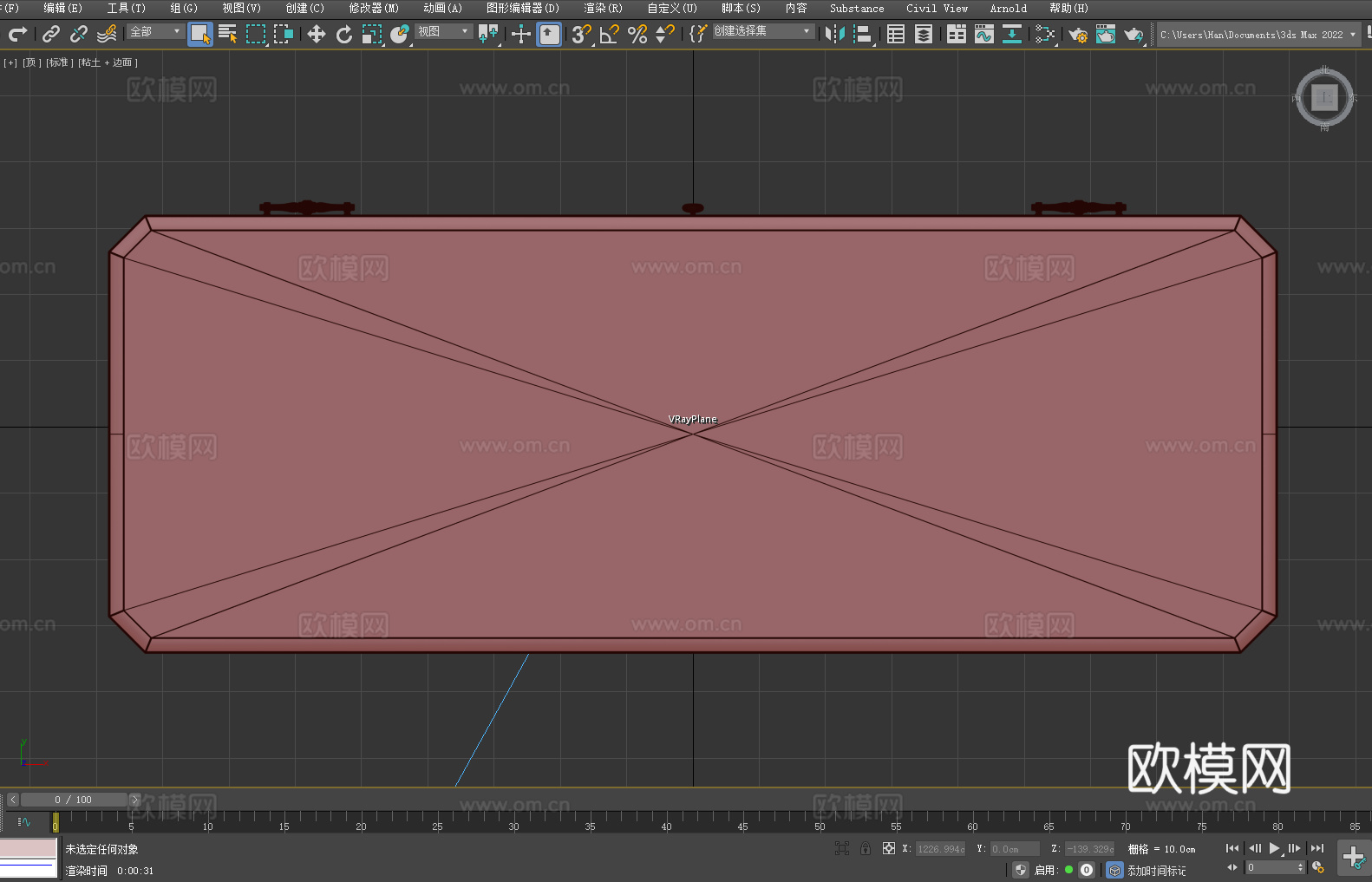This screenshot has height=882, width=1372.
Task: Toggle 3D Snaps on
Action: tap(581, 34)
